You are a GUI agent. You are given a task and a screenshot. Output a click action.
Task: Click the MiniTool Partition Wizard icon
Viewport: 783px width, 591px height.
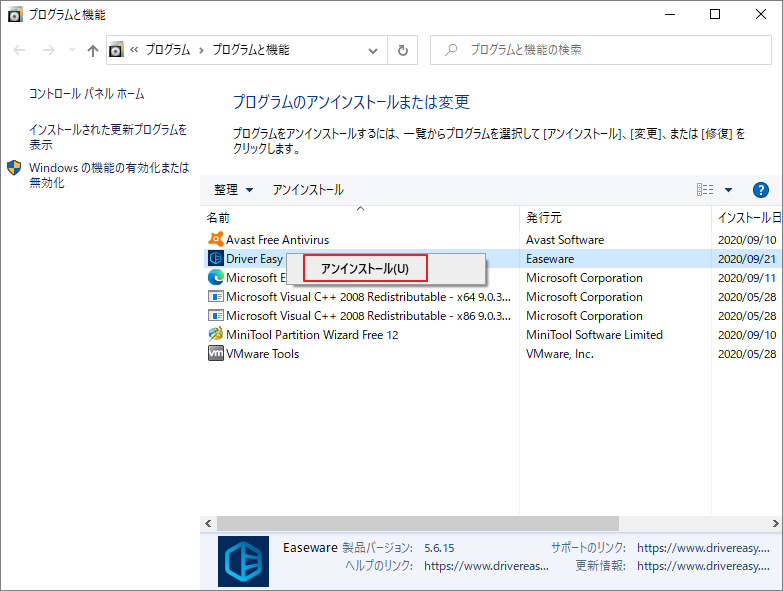pyautogui.click(x=216, y=334)
